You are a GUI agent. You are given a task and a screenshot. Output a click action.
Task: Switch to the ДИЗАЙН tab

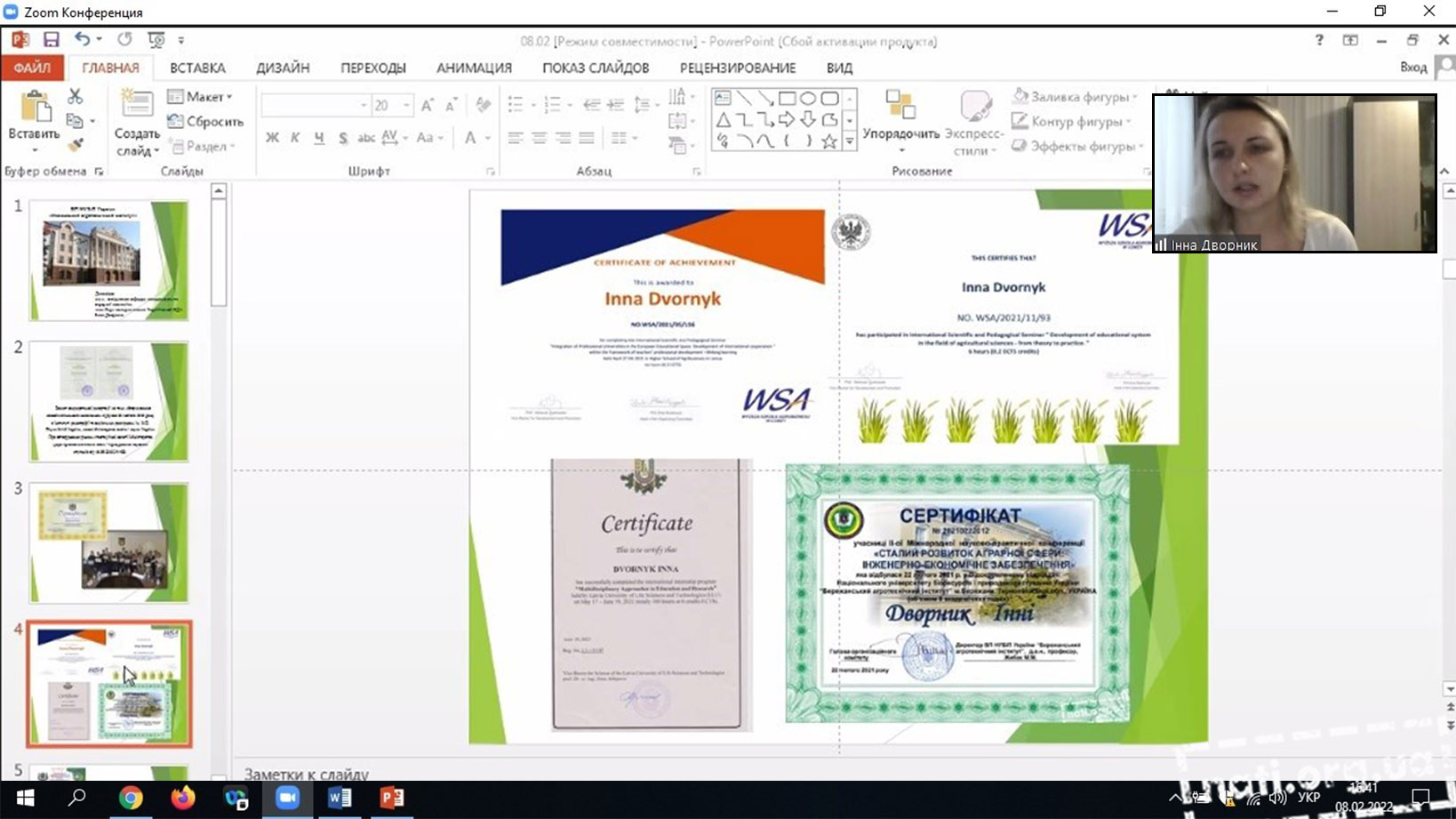click(x=283, y=68)
